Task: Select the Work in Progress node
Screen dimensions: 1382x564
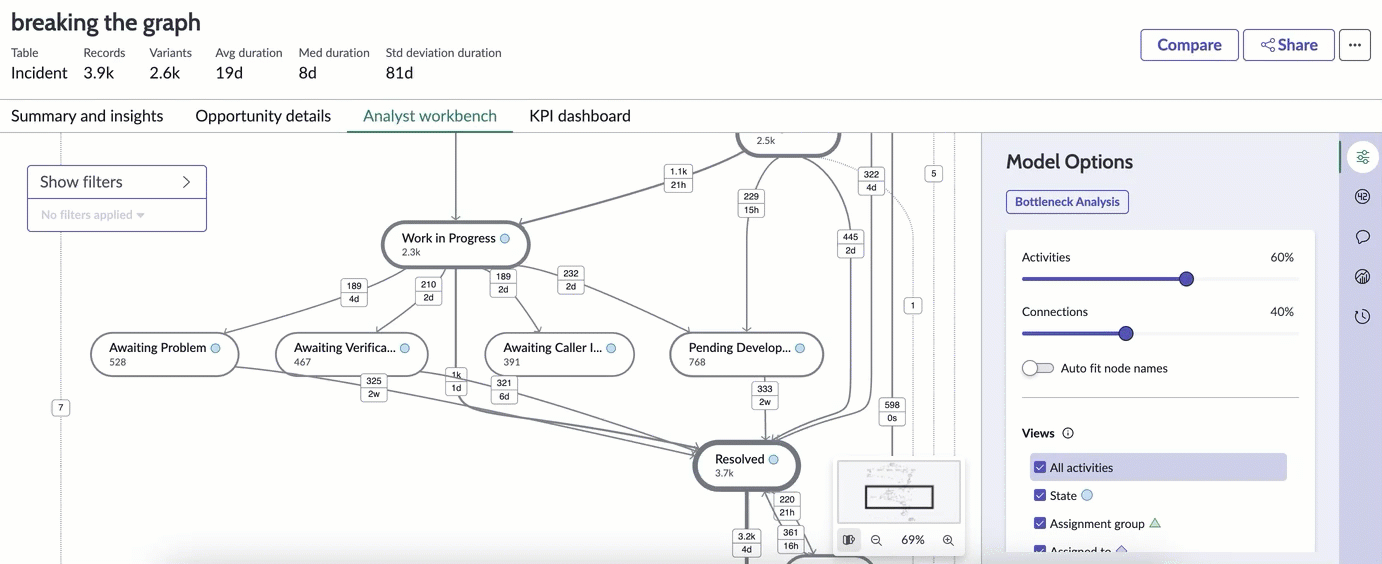Action: pos(456,244)
